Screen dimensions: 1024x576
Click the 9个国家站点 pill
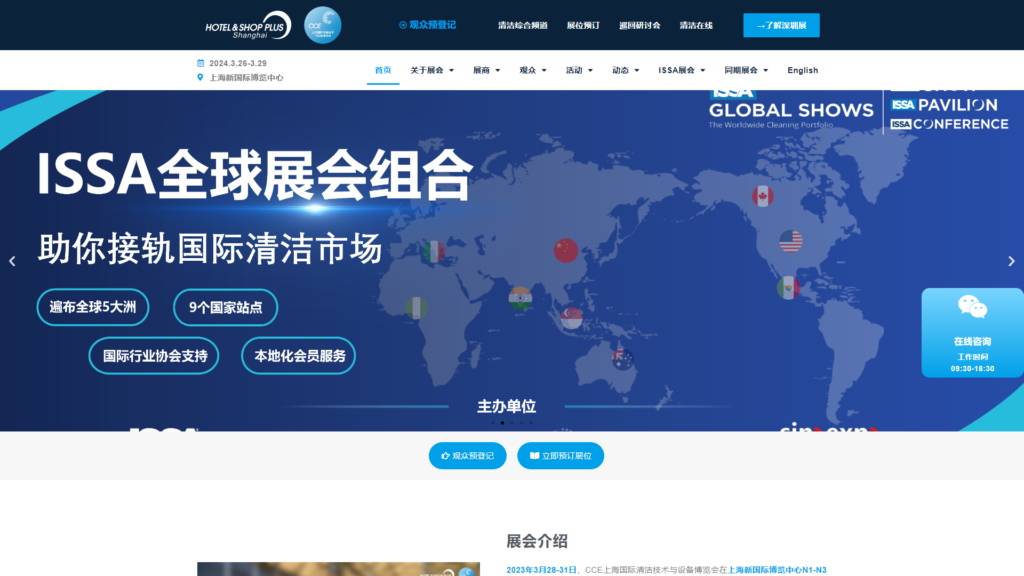(x=225, y=307)
